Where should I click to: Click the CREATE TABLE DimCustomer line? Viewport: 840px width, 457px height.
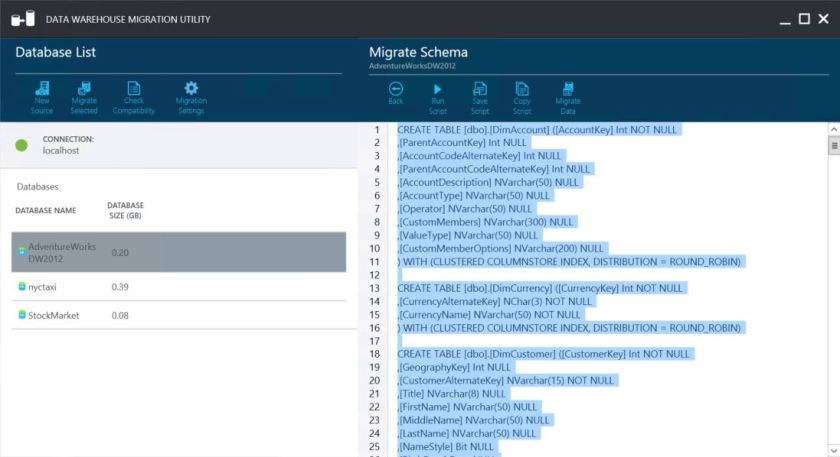point(543,354)
